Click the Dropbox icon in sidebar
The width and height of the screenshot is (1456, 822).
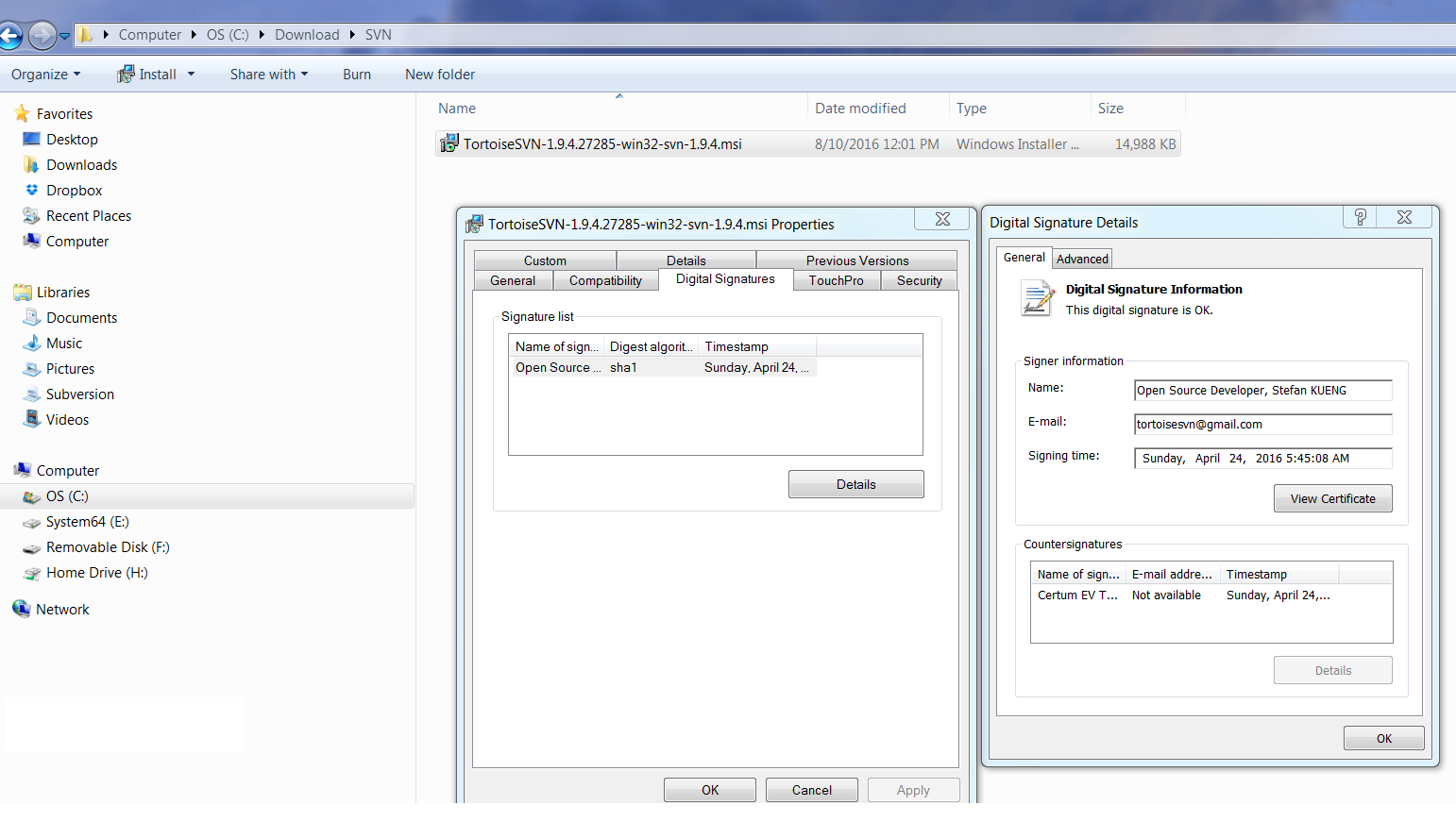tap(31, 190)
